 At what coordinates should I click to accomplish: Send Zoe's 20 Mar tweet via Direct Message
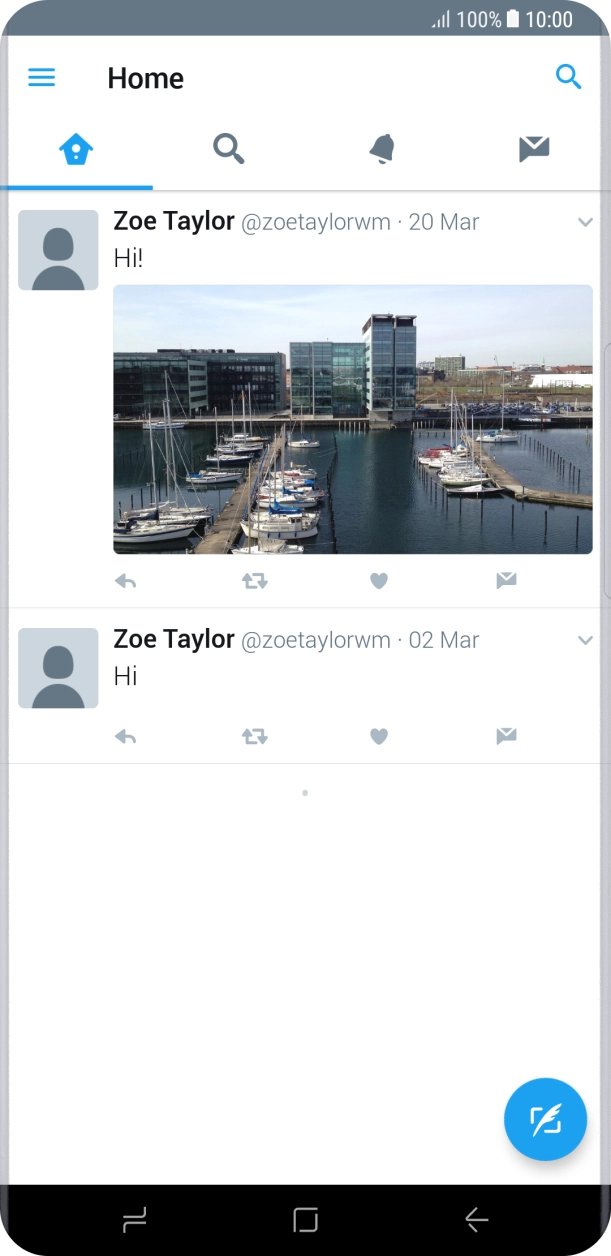(x=505, y=580)
